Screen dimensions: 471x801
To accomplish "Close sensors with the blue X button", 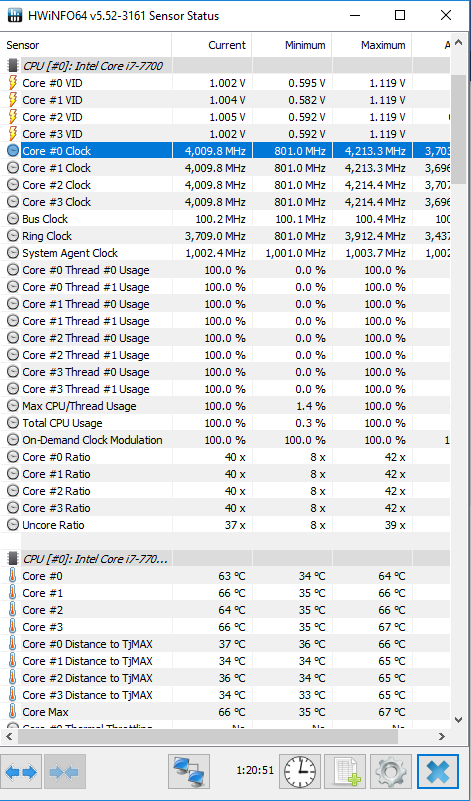I will pyautogui.click(x=438, y=771).
